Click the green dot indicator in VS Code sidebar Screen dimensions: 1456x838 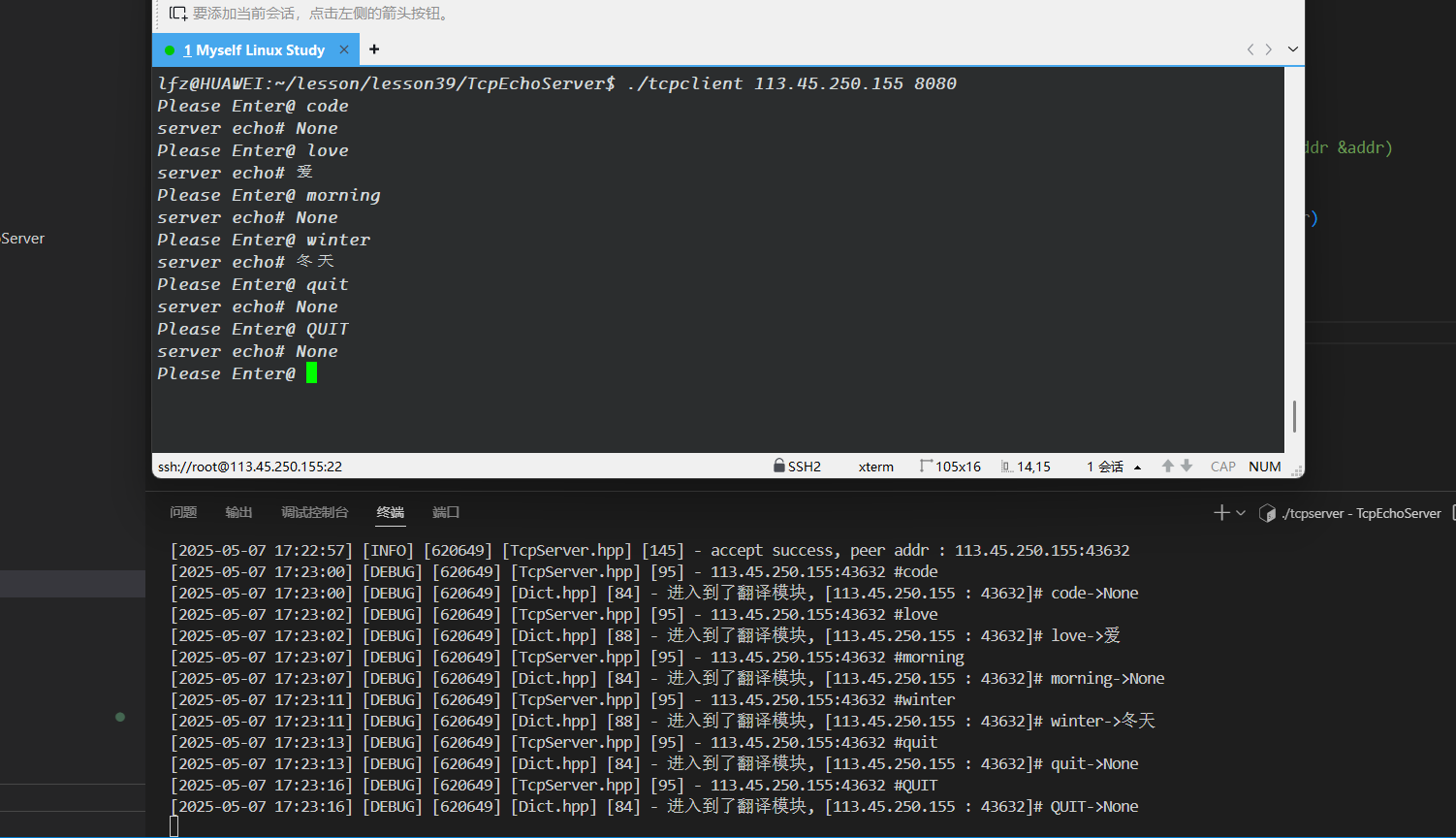point(120,717)
